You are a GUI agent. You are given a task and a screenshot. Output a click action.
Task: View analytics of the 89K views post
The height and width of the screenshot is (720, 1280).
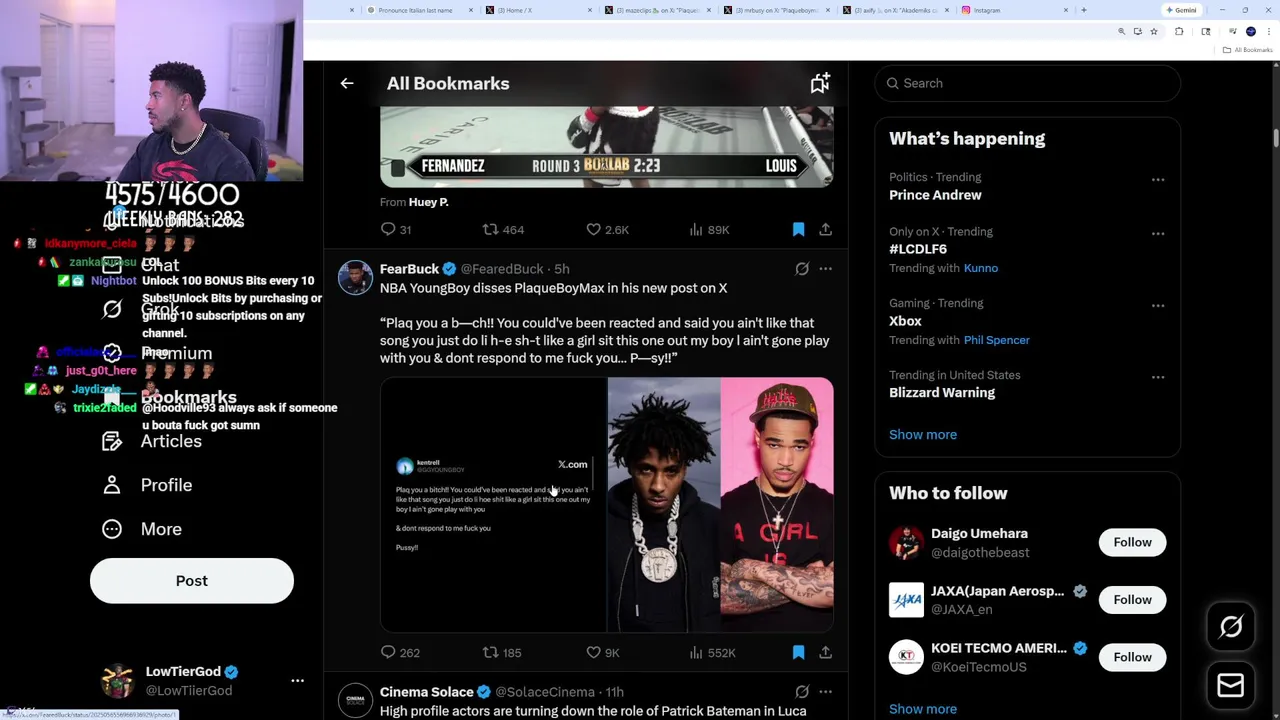click(709, 230)
